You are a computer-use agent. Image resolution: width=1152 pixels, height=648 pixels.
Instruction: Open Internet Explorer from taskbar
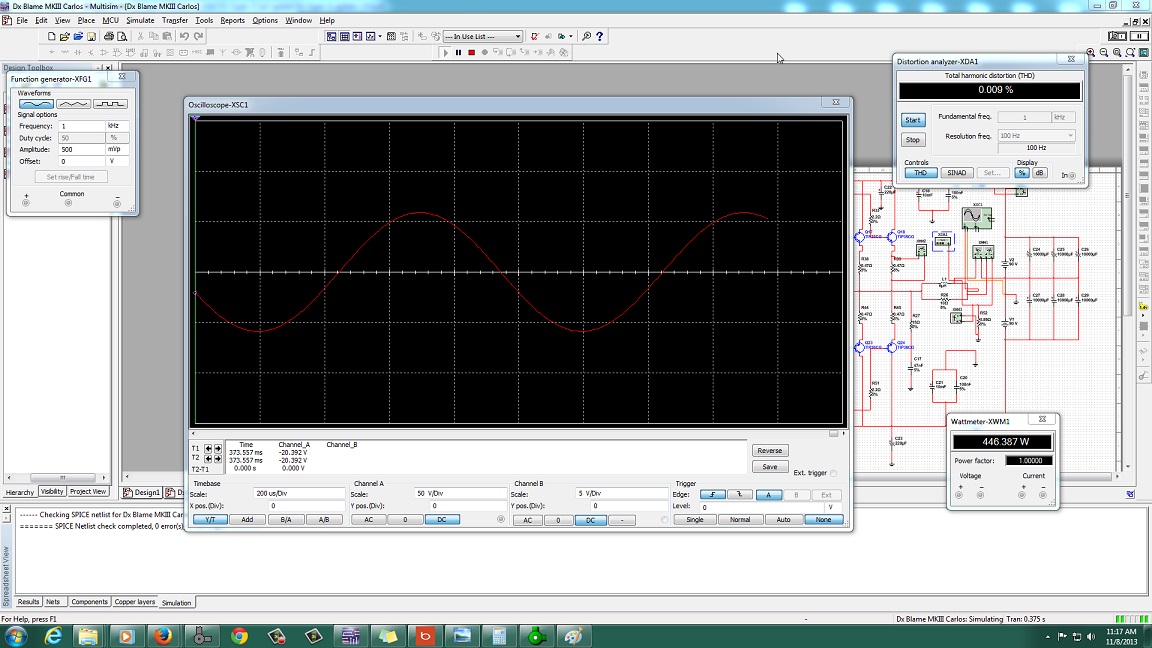tap(53, 636)
